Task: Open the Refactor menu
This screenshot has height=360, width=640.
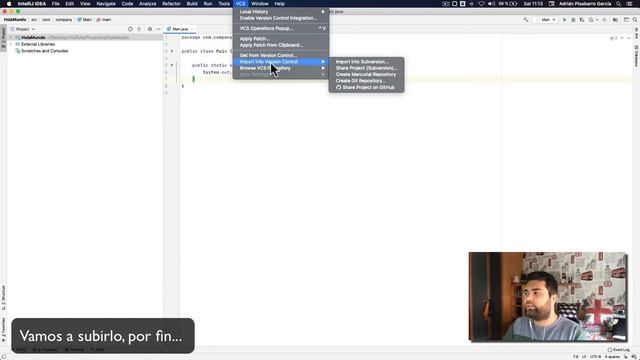Action: [171, 4]
